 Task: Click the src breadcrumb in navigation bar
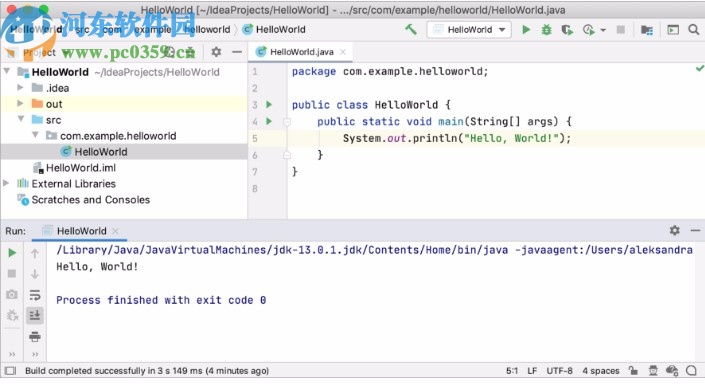coord(82,30)
